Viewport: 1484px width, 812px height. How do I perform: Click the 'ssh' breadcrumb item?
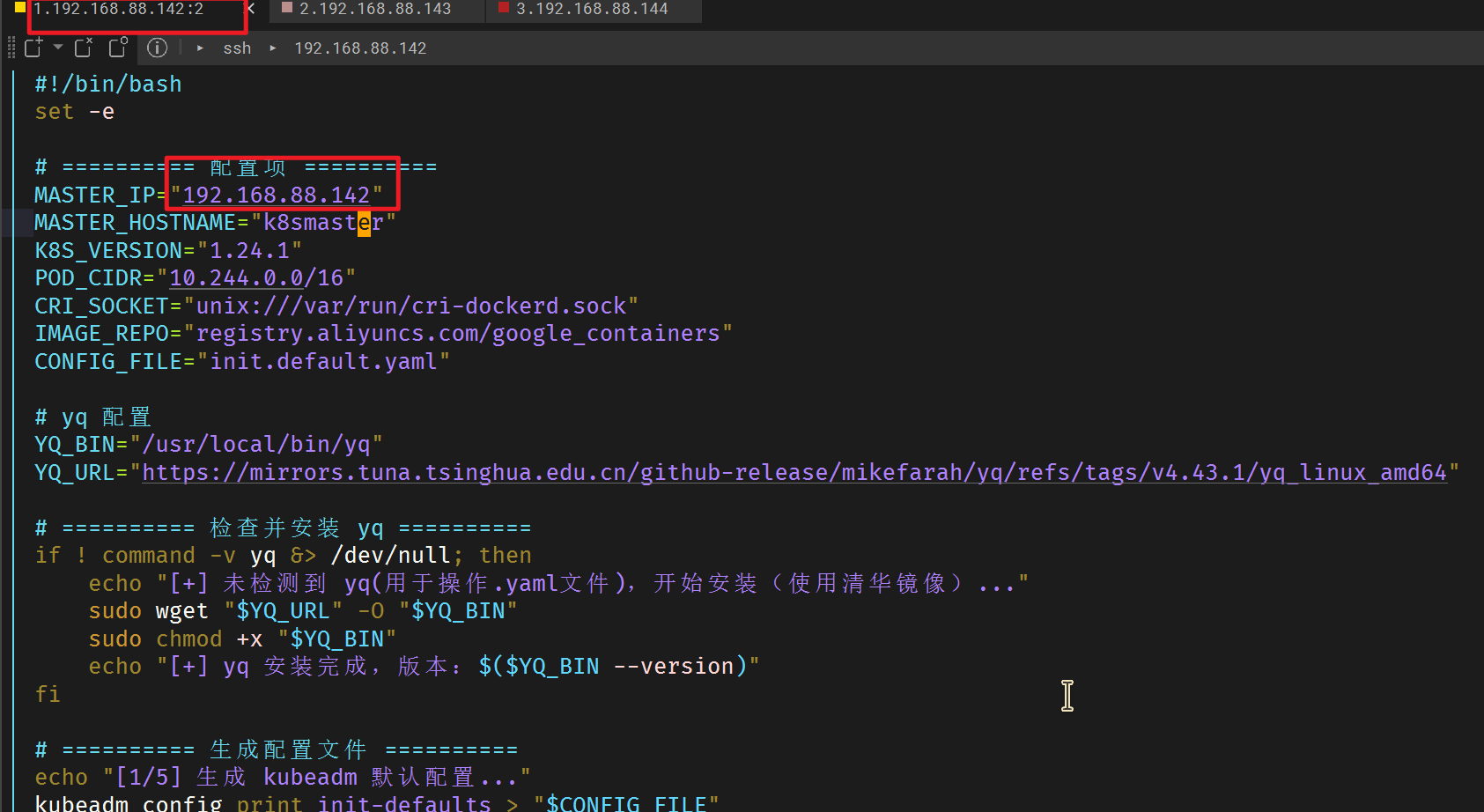(237, 48)
